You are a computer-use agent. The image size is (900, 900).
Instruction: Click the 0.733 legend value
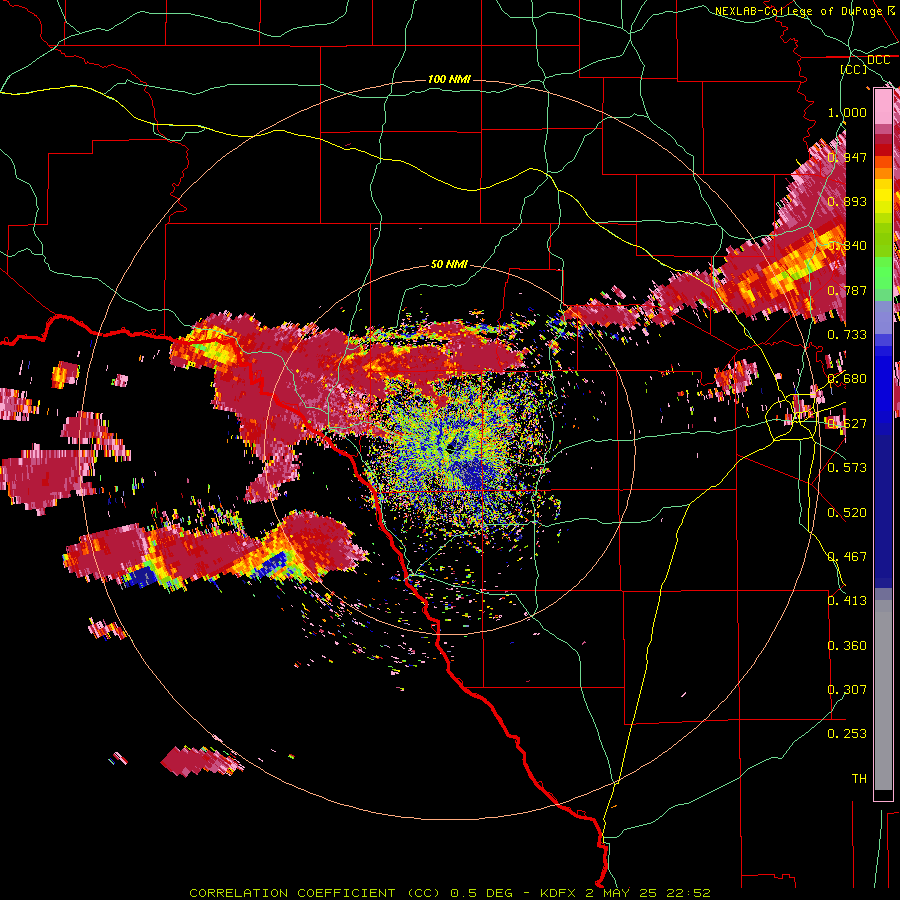point(847,335)
